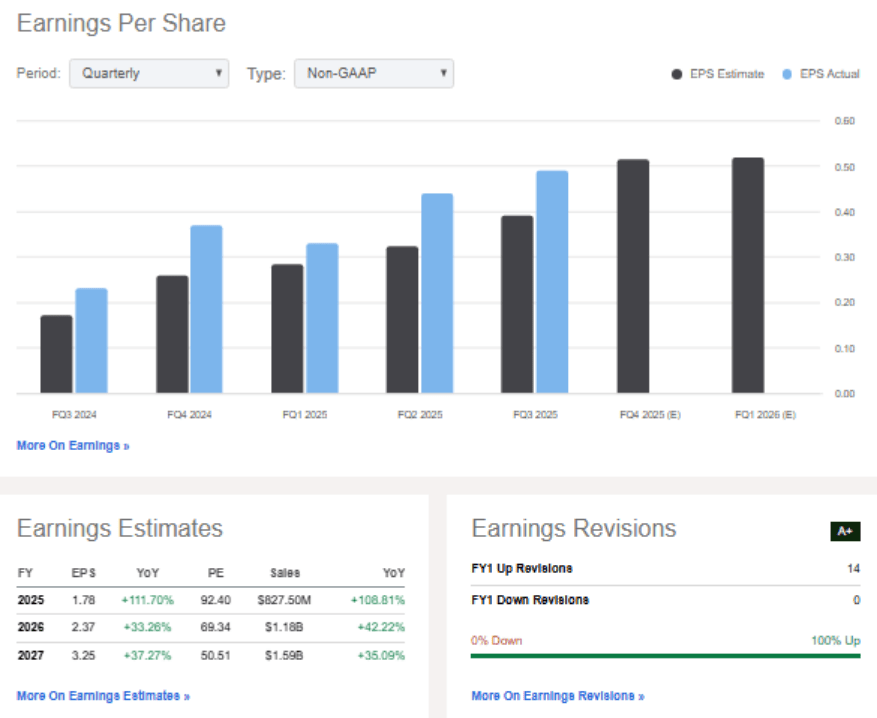
Task: Open the Period Quarterly dropdown
Action: click(148, 74)
